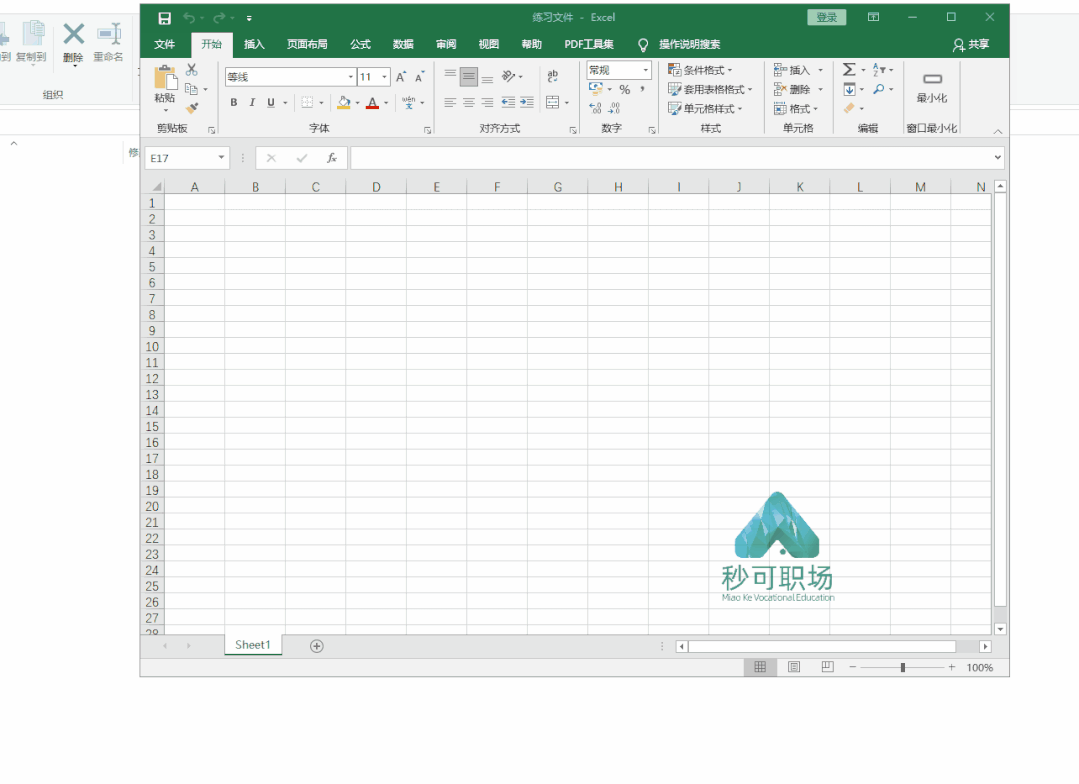Viewport: 1079px width, 784px height.
Task: Click the red Font Color A
Action: coord(372,103)
